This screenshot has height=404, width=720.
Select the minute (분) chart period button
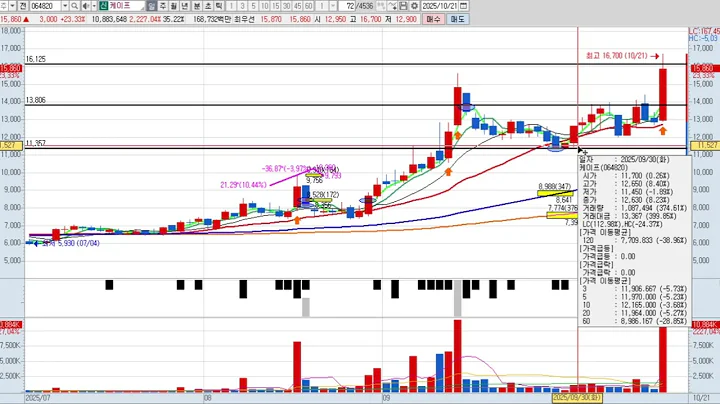pos(197,6)
